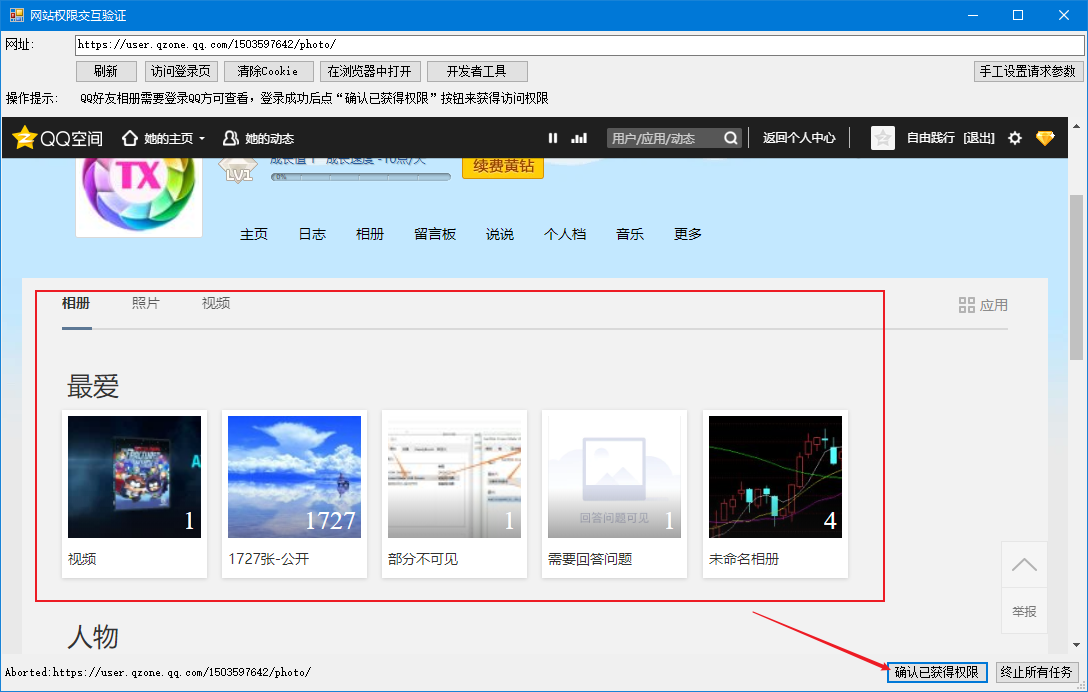Switch to the 照片 tab
1088x692 pixels.
(146, 303)
